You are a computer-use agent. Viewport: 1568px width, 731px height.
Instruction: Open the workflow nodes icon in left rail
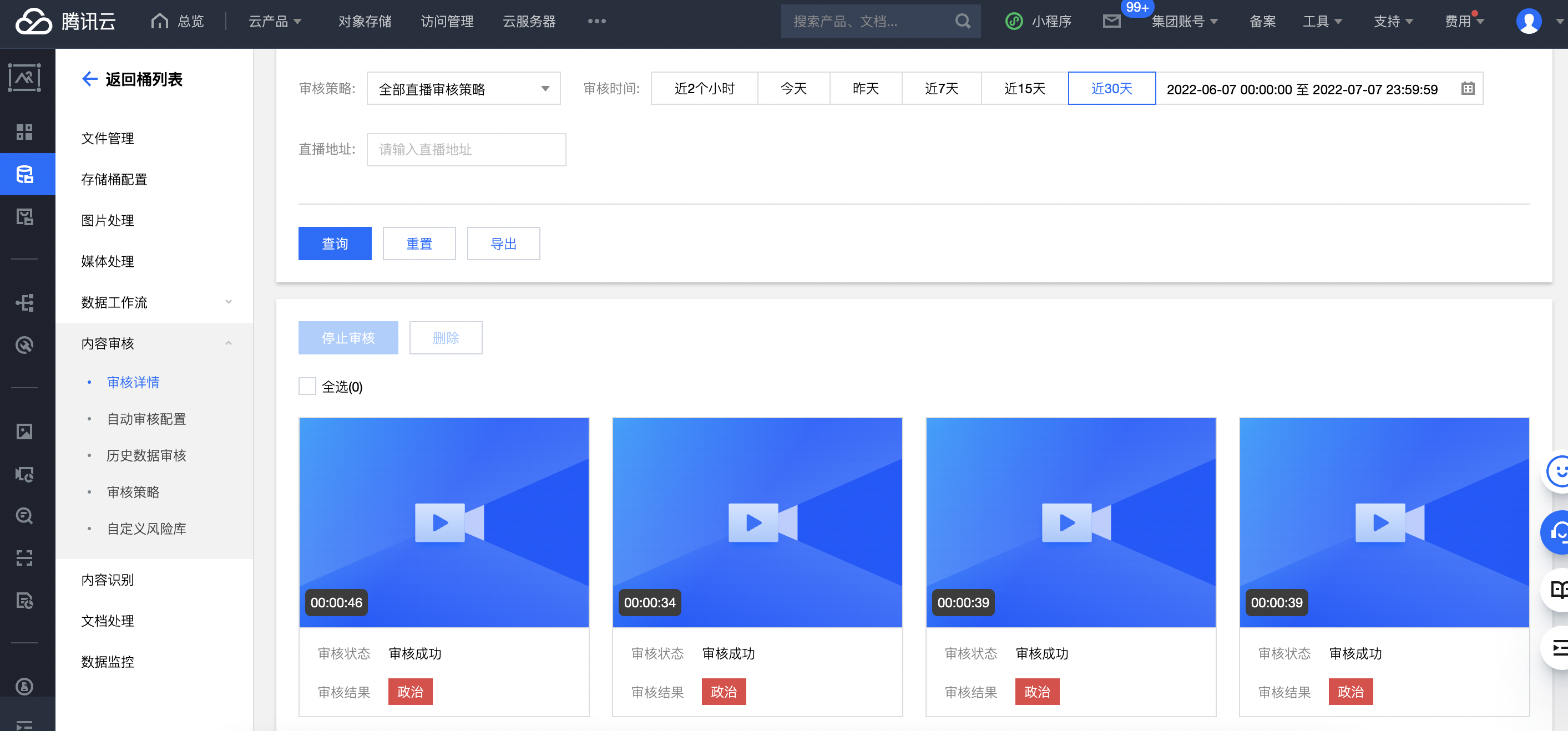click(25, 302)
